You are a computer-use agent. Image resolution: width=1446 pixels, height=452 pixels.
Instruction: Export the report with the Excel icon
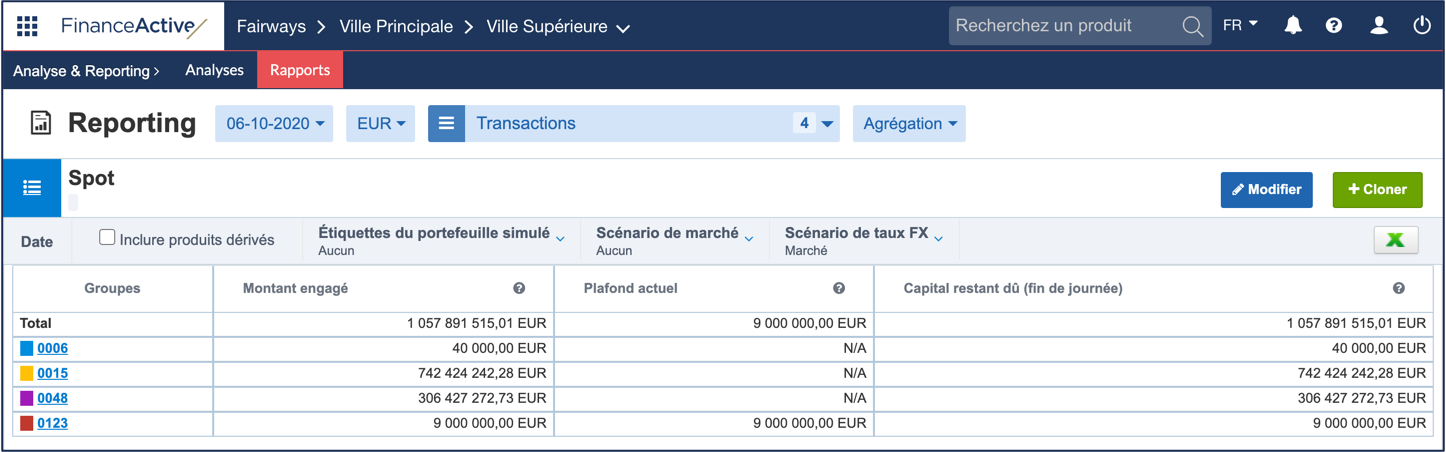pyautogui.click(x=1396, y=240)
